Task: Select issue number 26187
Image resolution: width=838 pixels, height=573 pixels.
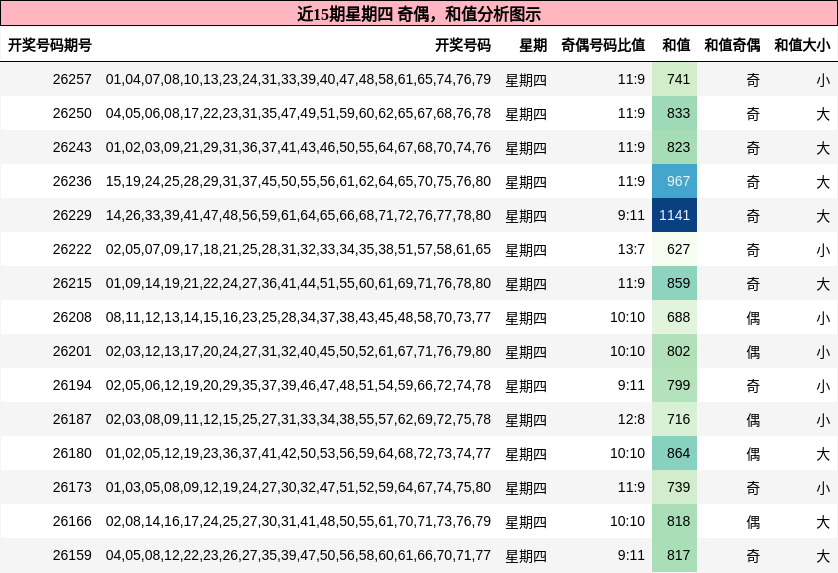Action: [72, 420]
